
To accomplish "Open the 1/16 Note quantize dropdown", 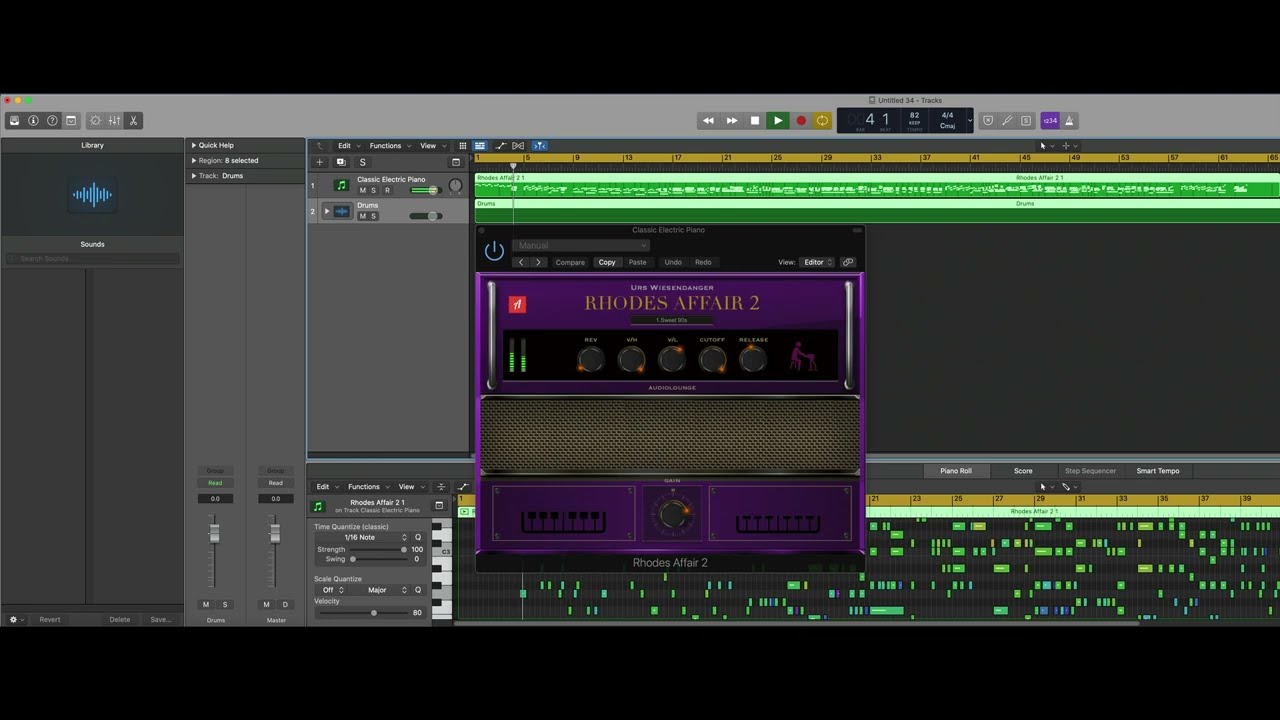I will [361, 537].
